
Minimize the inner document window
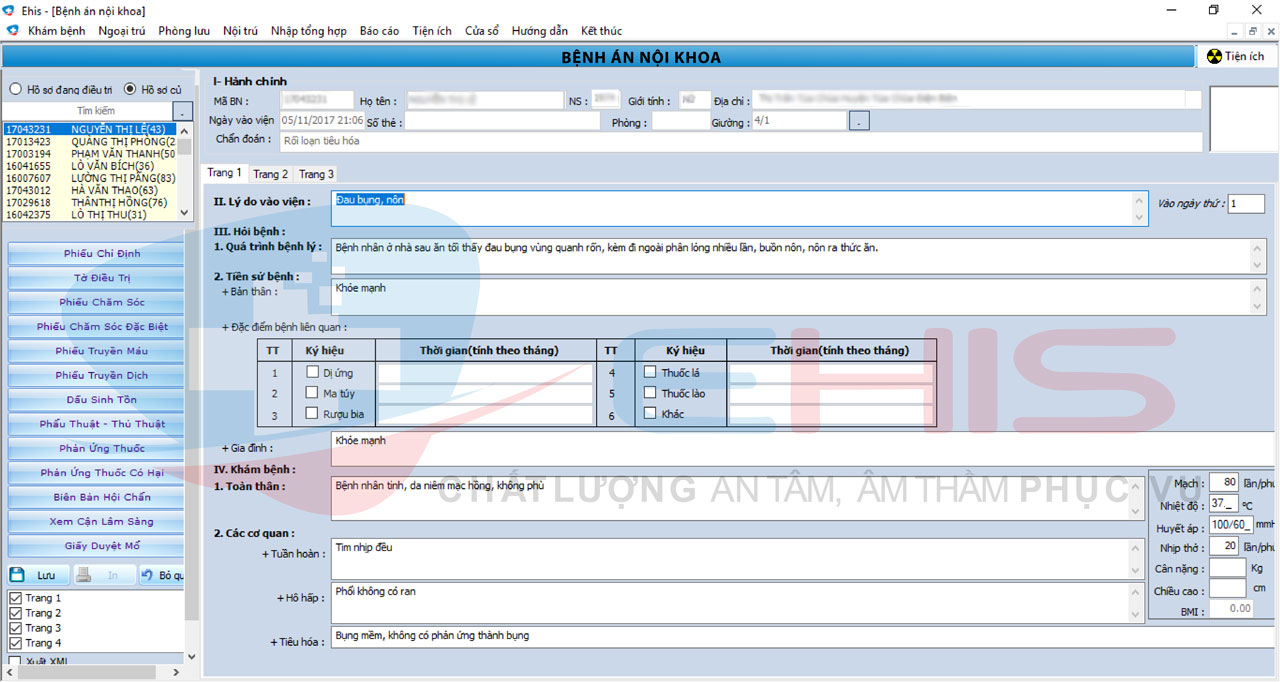tap(1235, 31)
